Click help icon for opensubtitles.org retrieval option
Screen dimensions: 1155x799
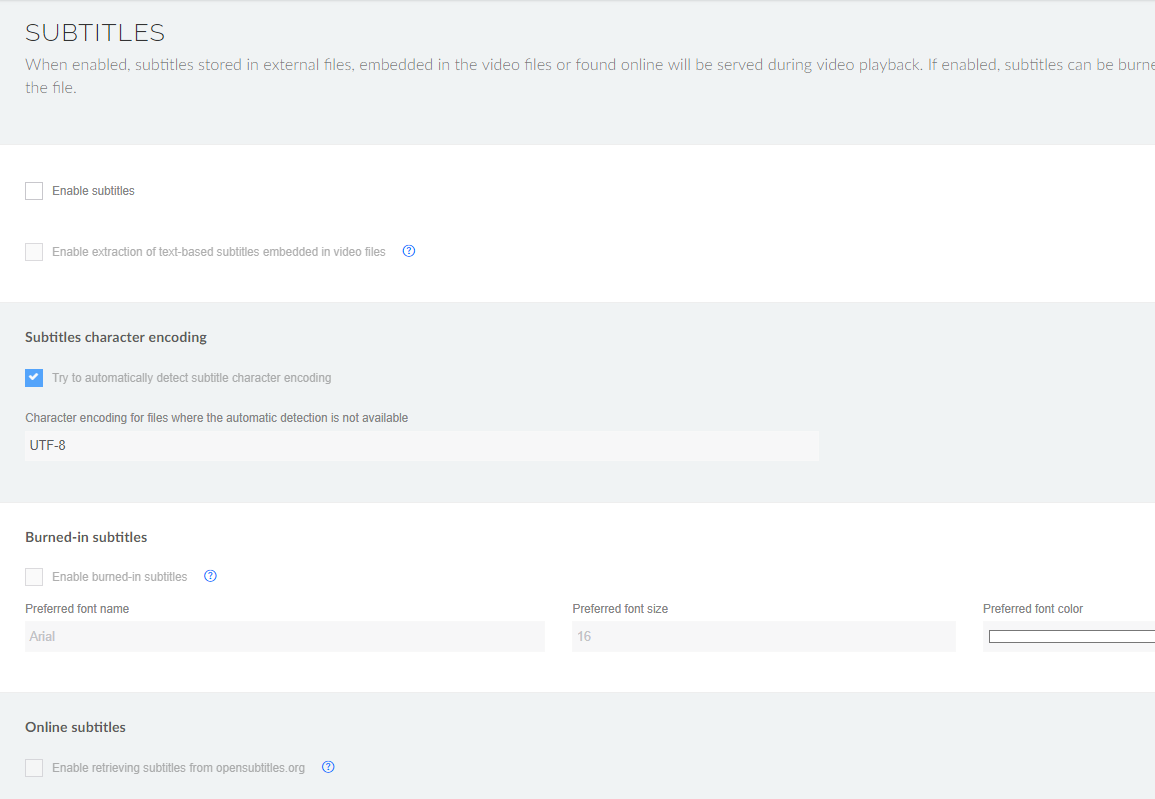(x=328, y=767)
